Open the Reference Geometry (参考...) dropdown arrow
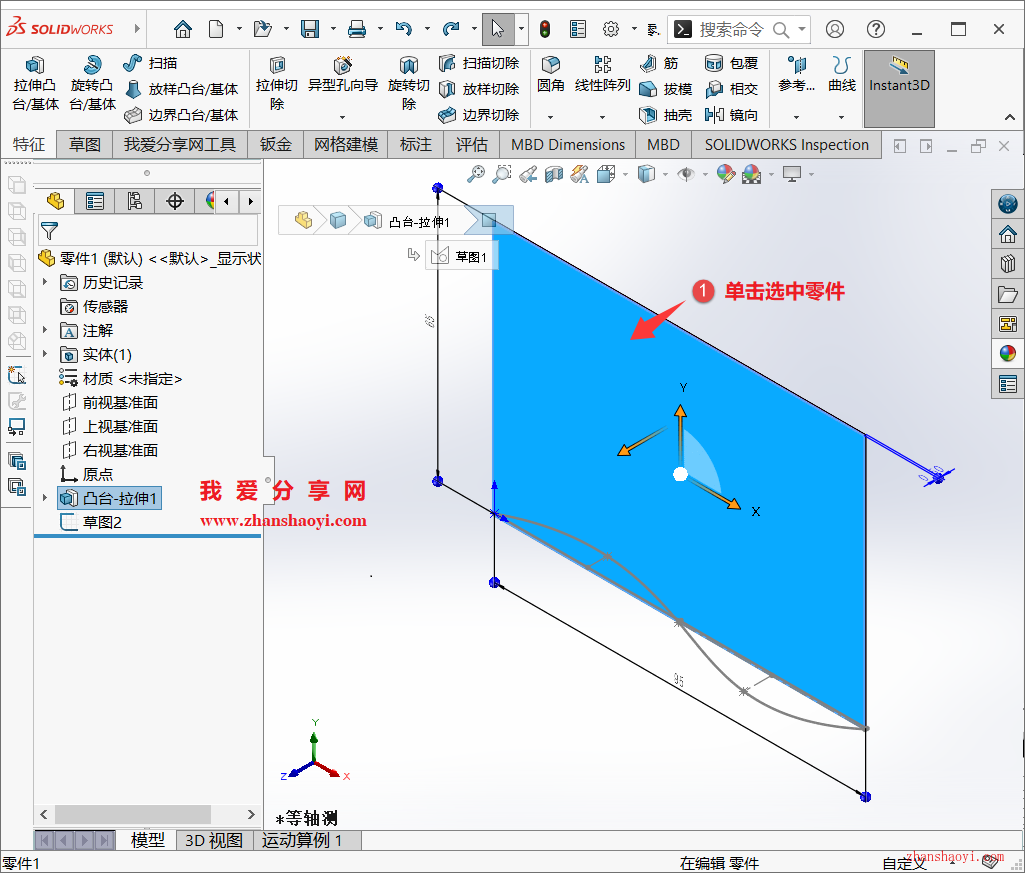Screen dimensions: 1025x873 (x=796, y=117)
